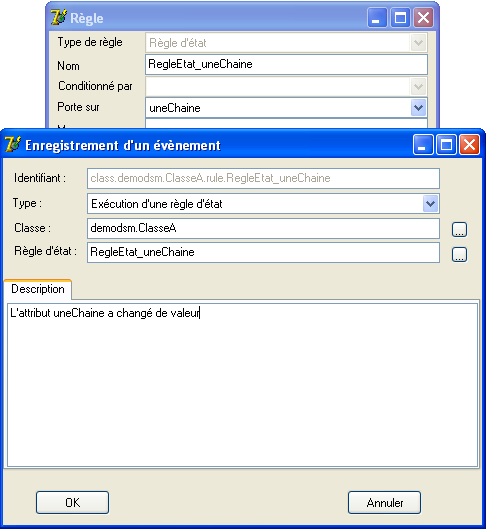Click the Identifiant label
The height and width of the screenshot is (529, 486).
[40, 178]
